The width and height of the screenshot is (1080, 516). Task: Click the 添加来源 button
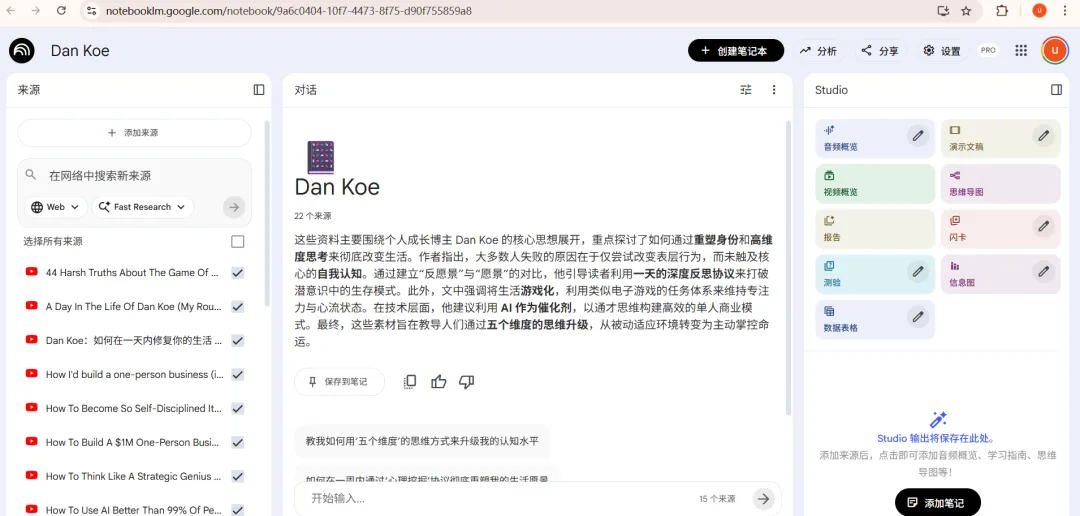pyautogui.click(x=134, y=133)
